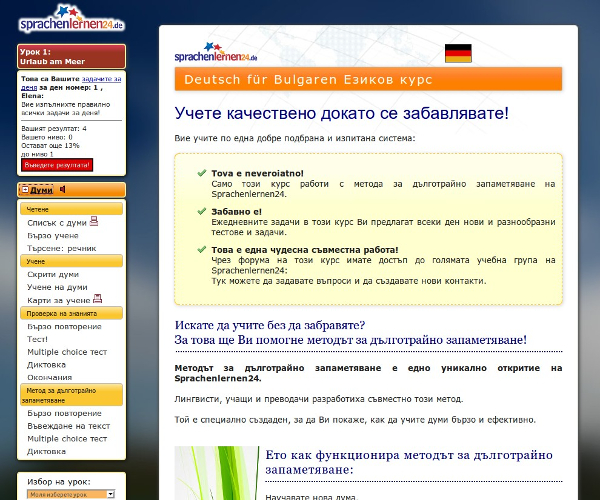Collapse the Думи section with the minus icon

pos(24,190)
